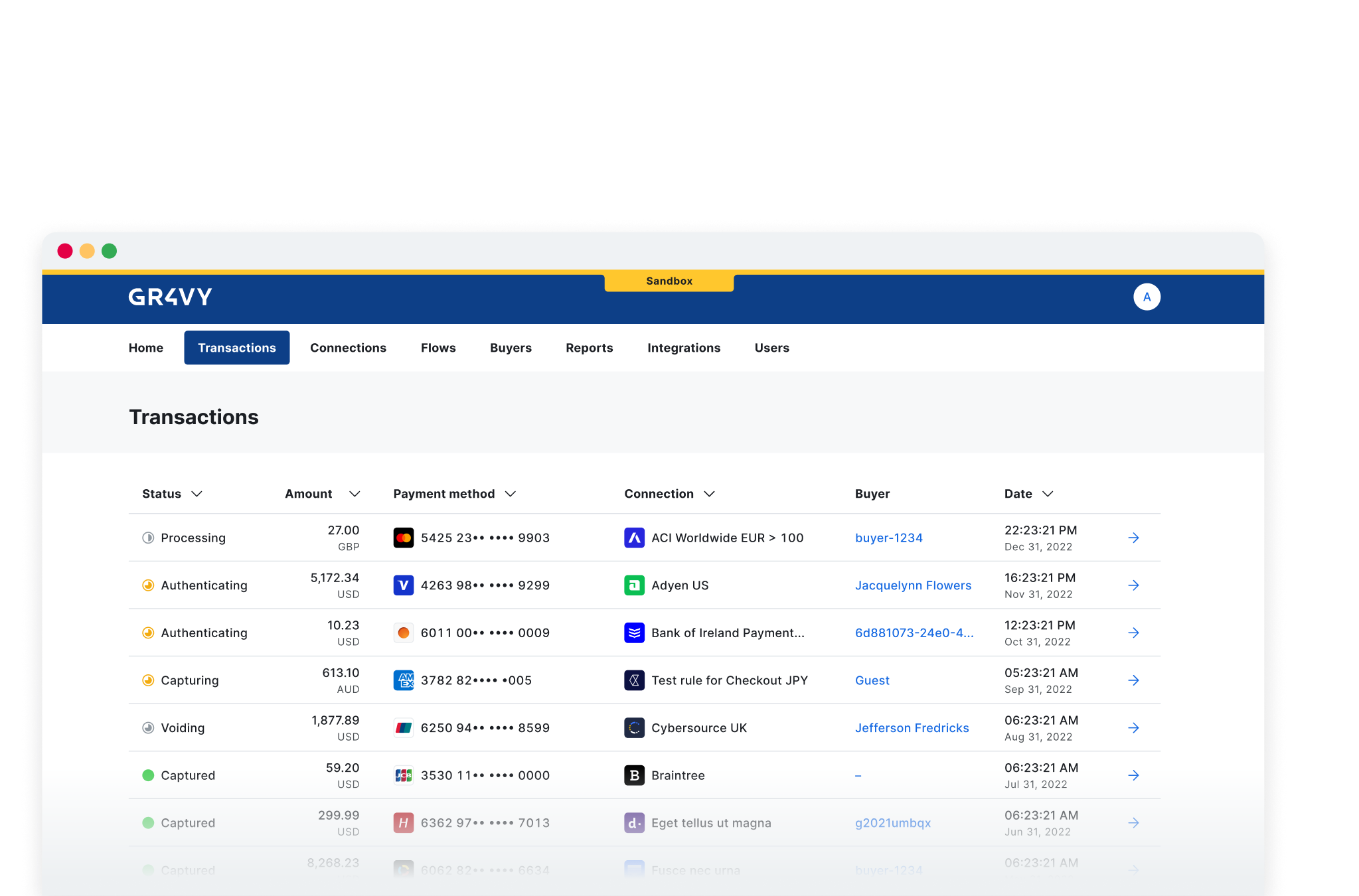Screen dimensions: 1359x896
Task: Click the Visa card icon on the 5,172.34 row
Action: click(403, 585)
